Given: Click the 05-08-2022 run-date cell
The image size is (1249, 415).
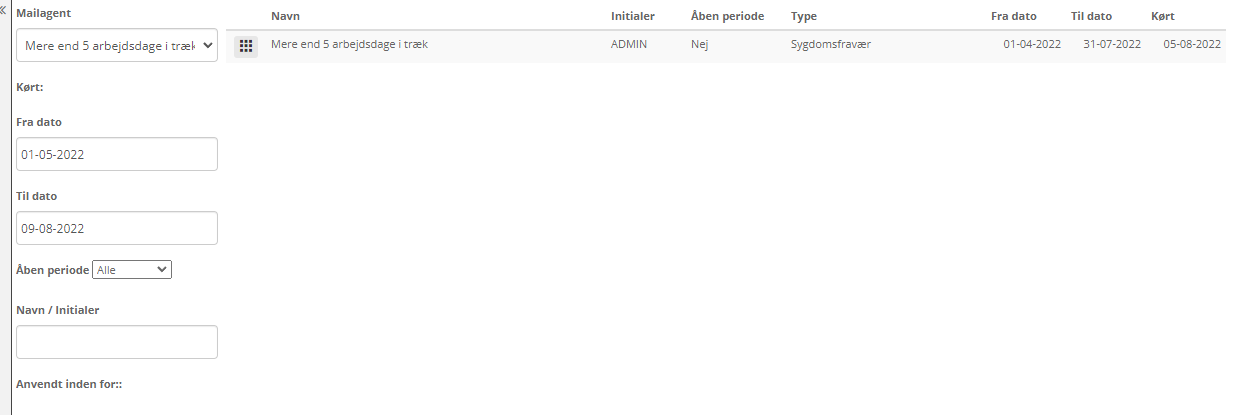Looking at the screenshot, I should click(x=1192, y=45).
